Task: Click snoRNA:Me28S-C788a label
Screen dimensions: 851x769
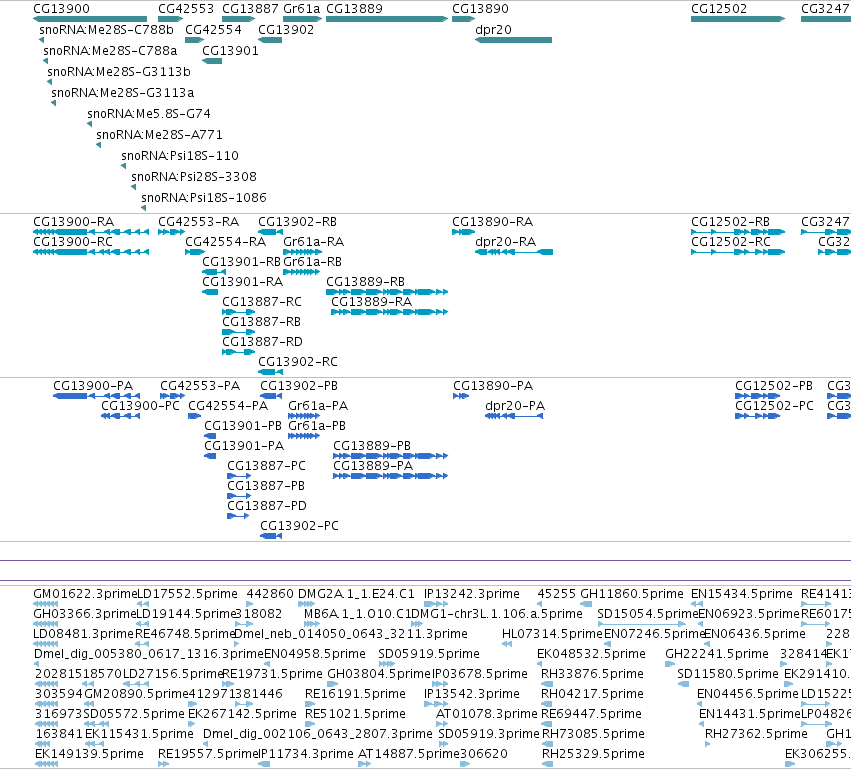Action: [110, 50]
